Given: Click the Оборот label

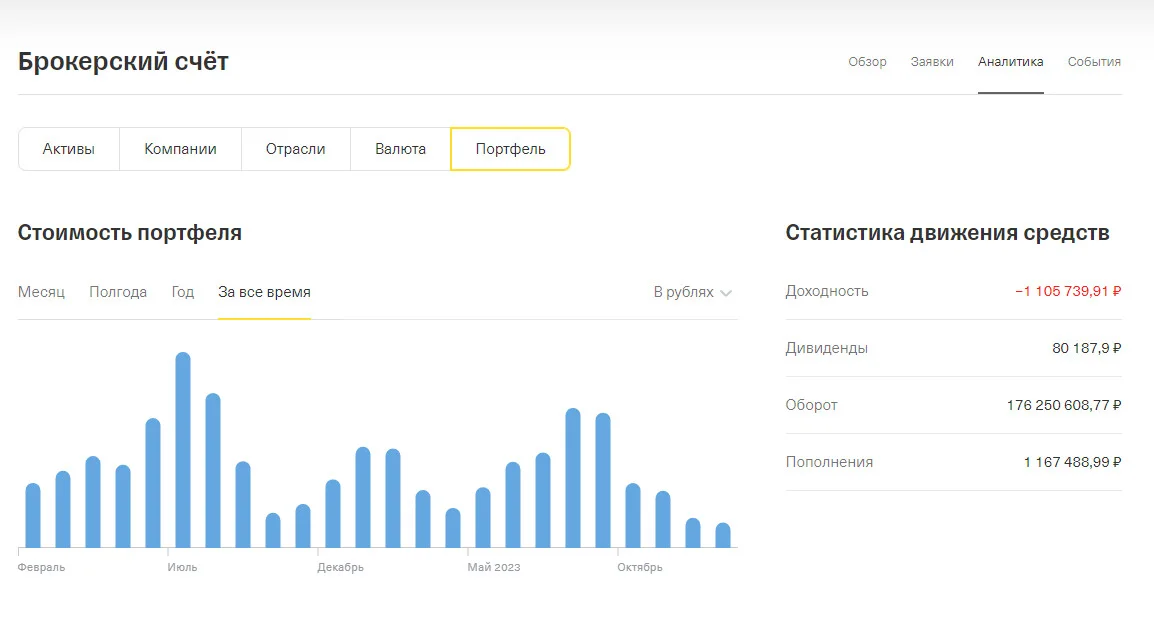Looking at the screenshot, I should pyautogui.click(x=811, y=405).
